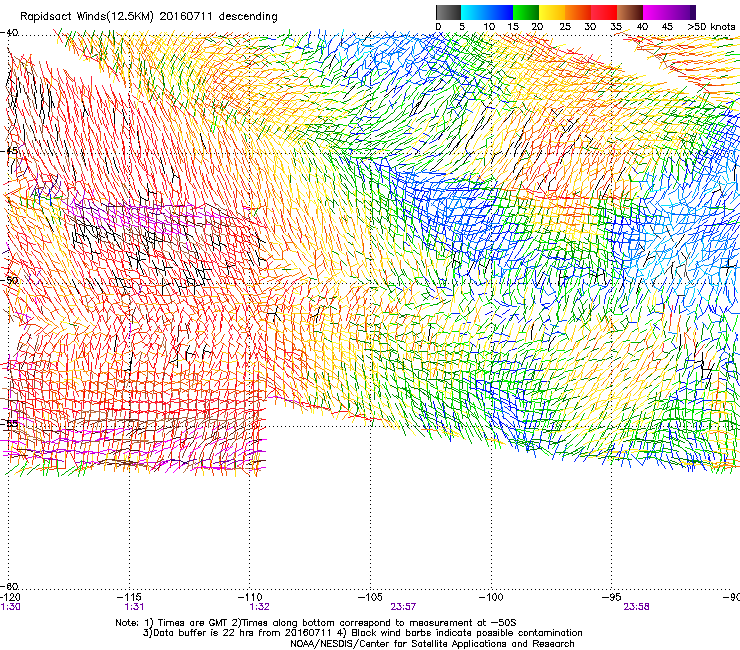This screenshot has width=740, height=650.
Task: Click the '-105' longitude axis label
Action: (370, 597)
